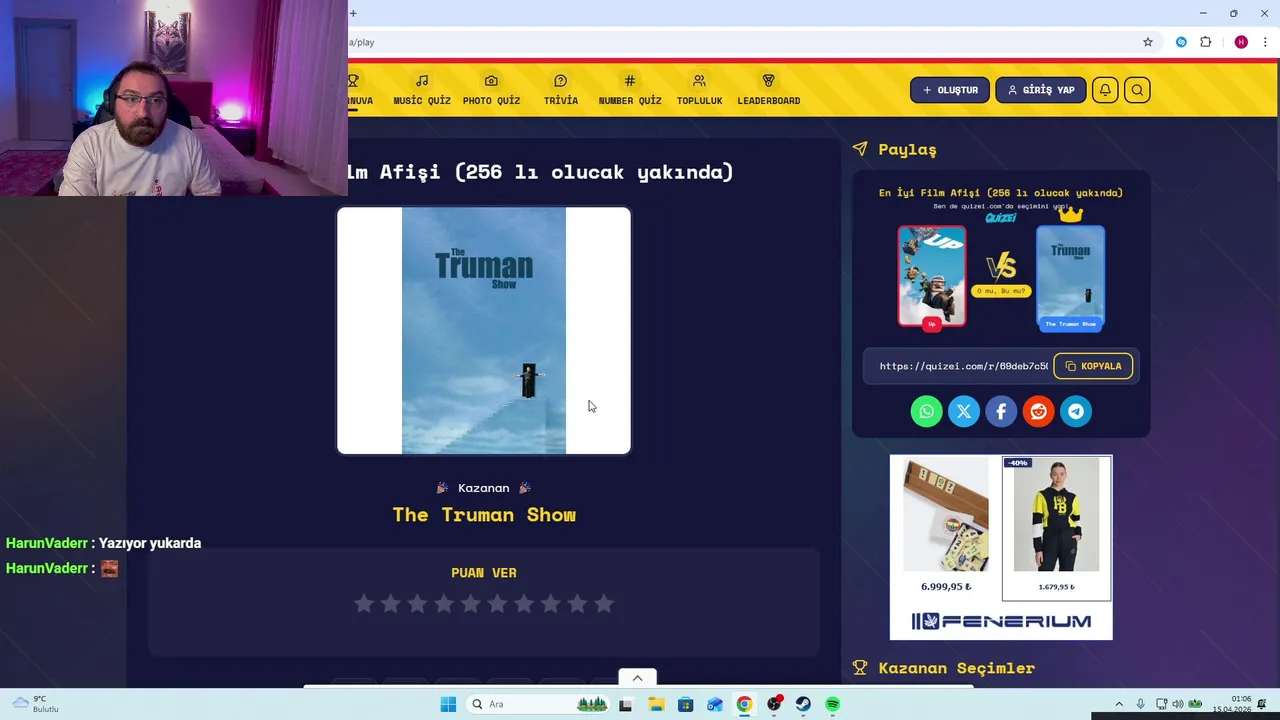Screen dimensions: 1280x720
Task: Click the quizei share URL field
Action: pos(963,366)
